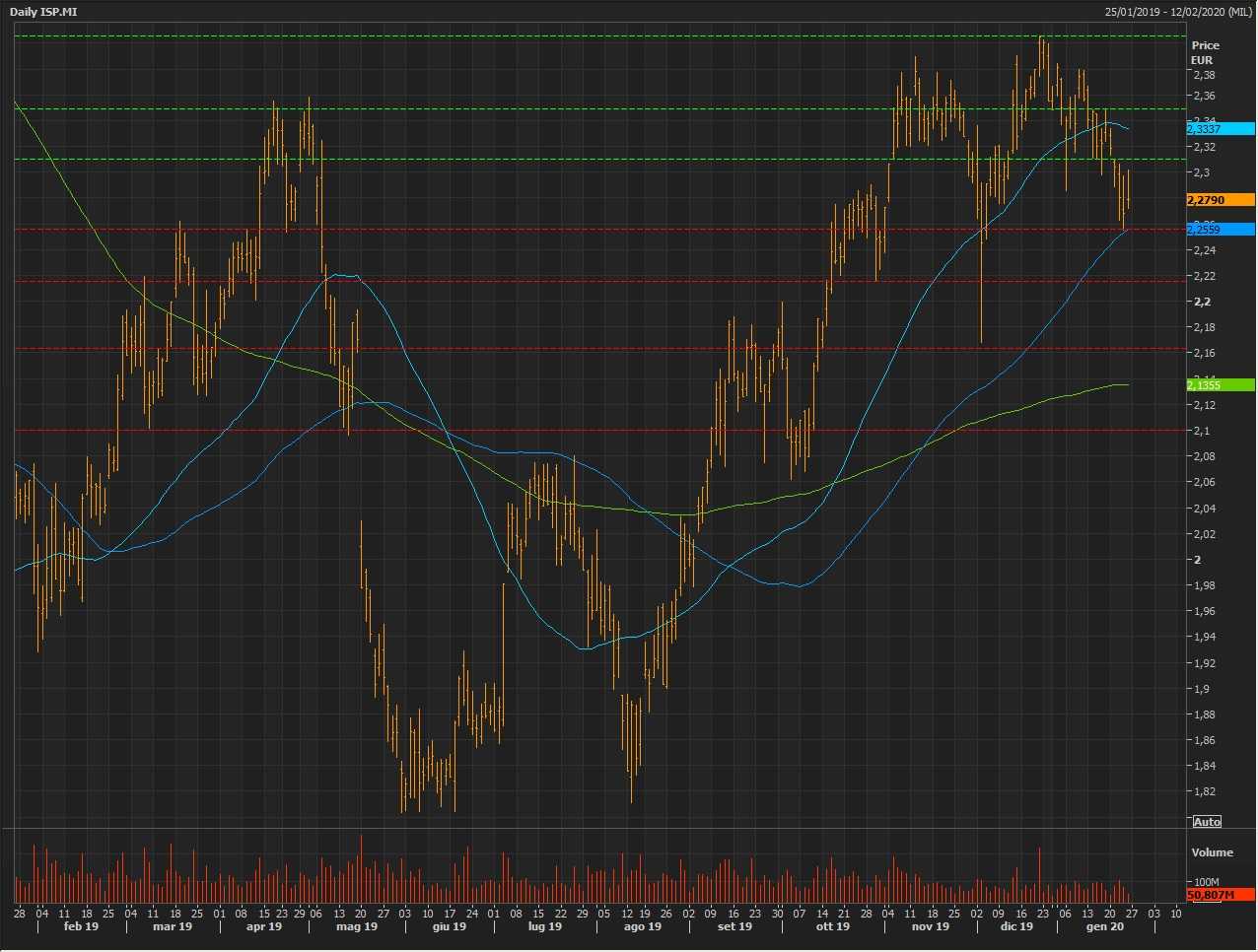Screen dimensions: 1258x952
Task: Click the 'dic 19' month on time axis
Action: pyautogui.click(x=1016, y=926)
